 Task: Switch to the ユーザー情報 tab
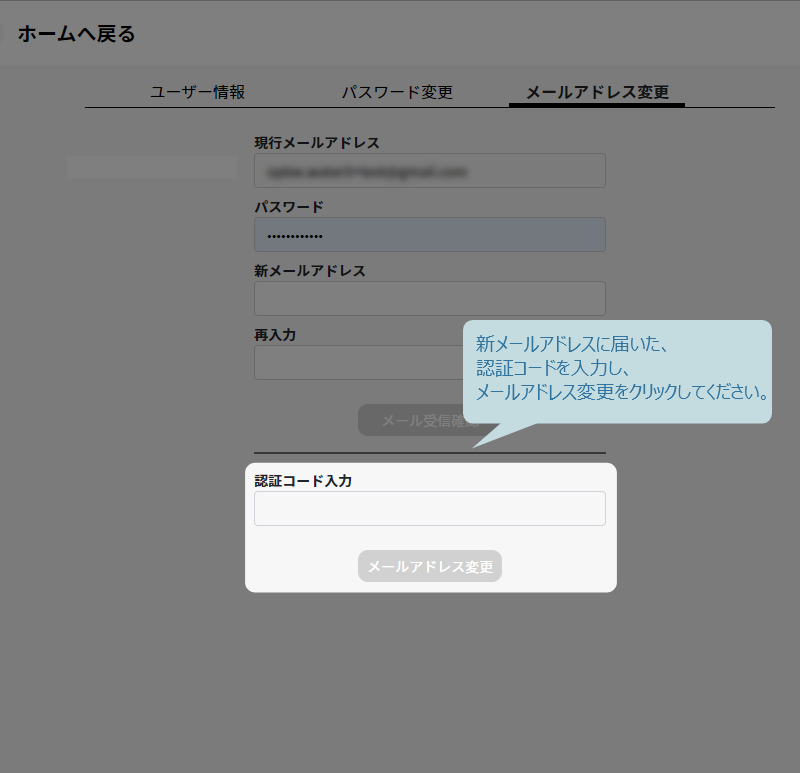coord(197,92)
